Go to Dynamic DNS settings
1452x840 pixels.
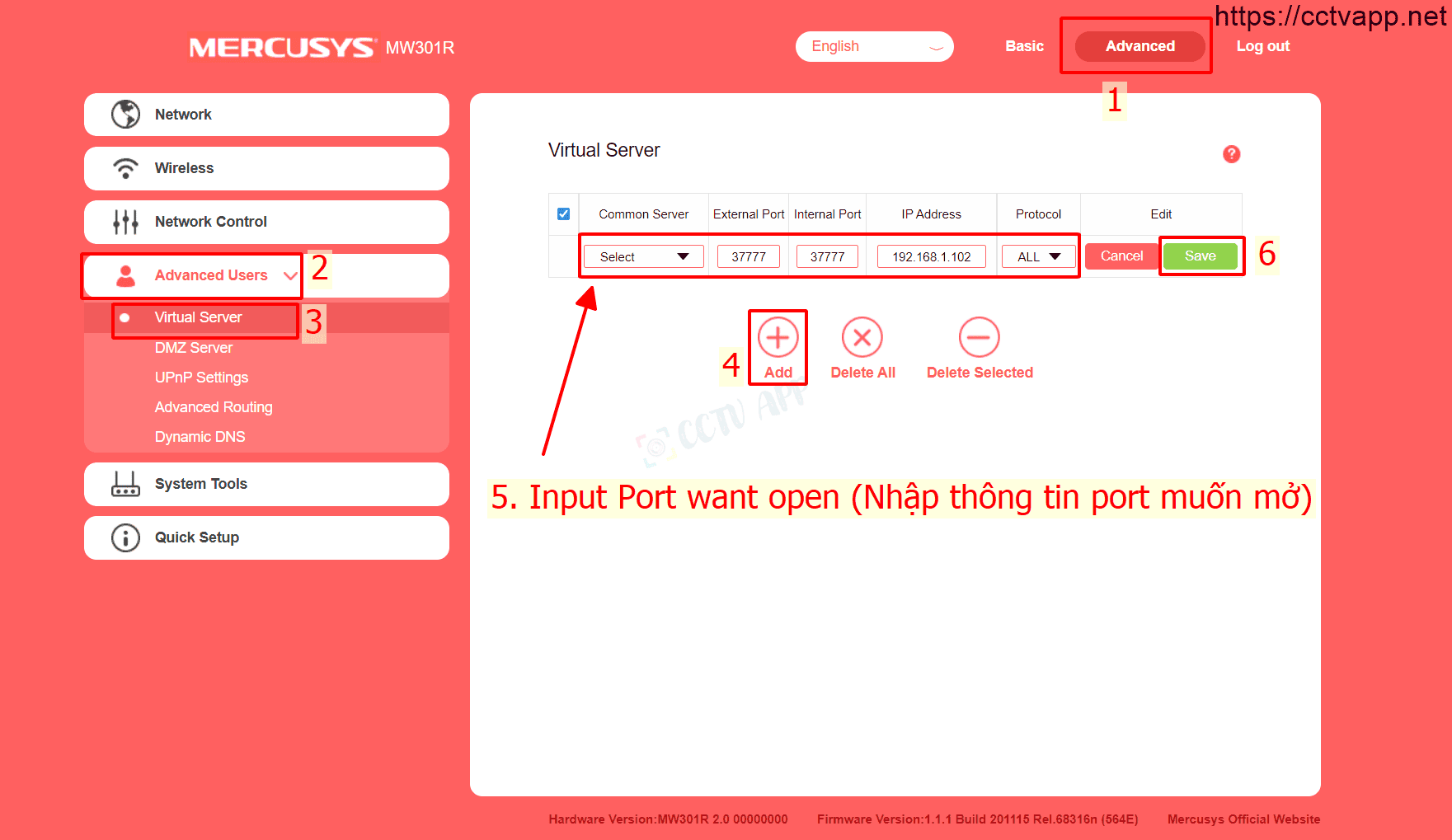[200, 437]
